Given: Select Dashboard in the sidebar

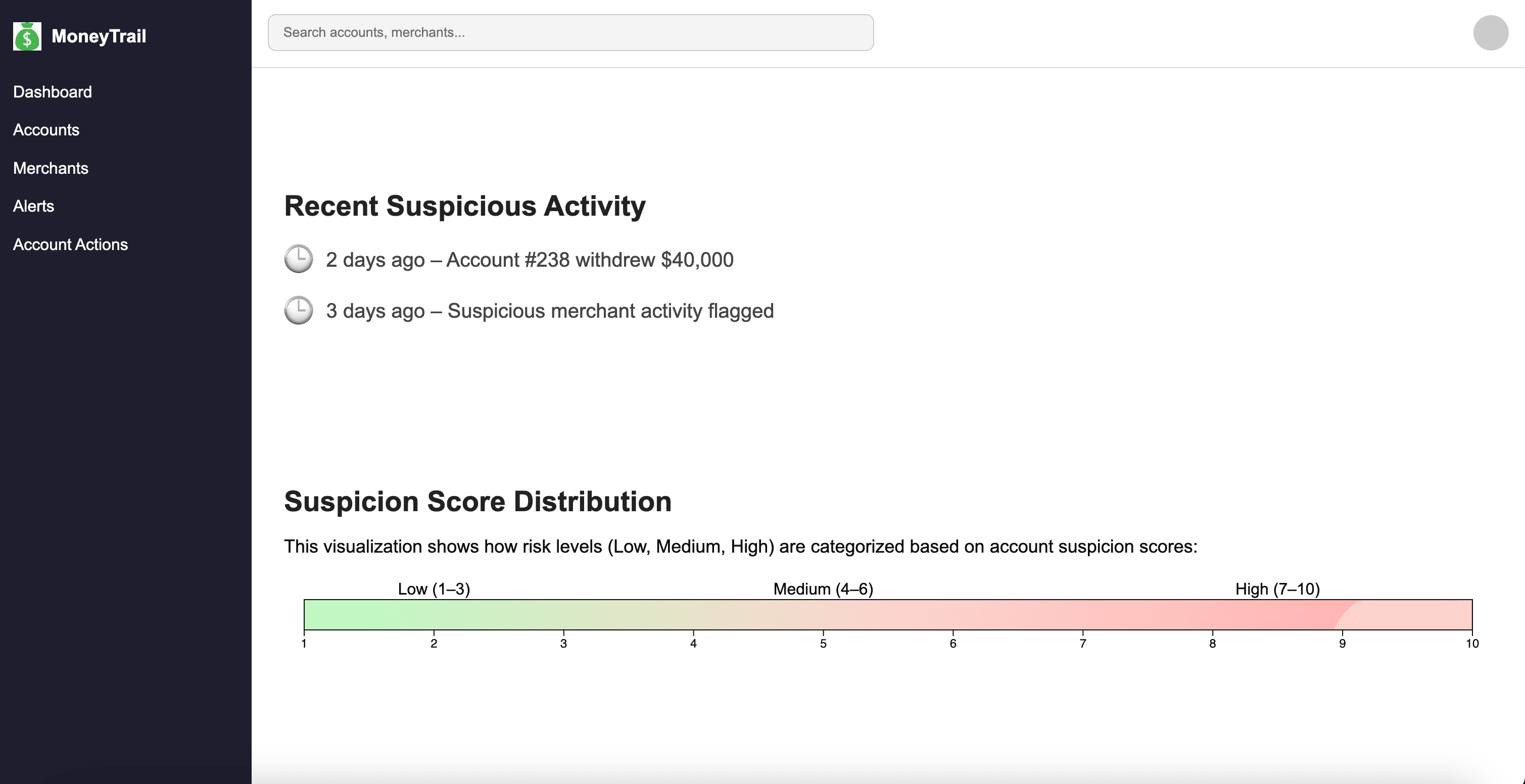Looking at the screenshot, I should (x=52, y=92).
